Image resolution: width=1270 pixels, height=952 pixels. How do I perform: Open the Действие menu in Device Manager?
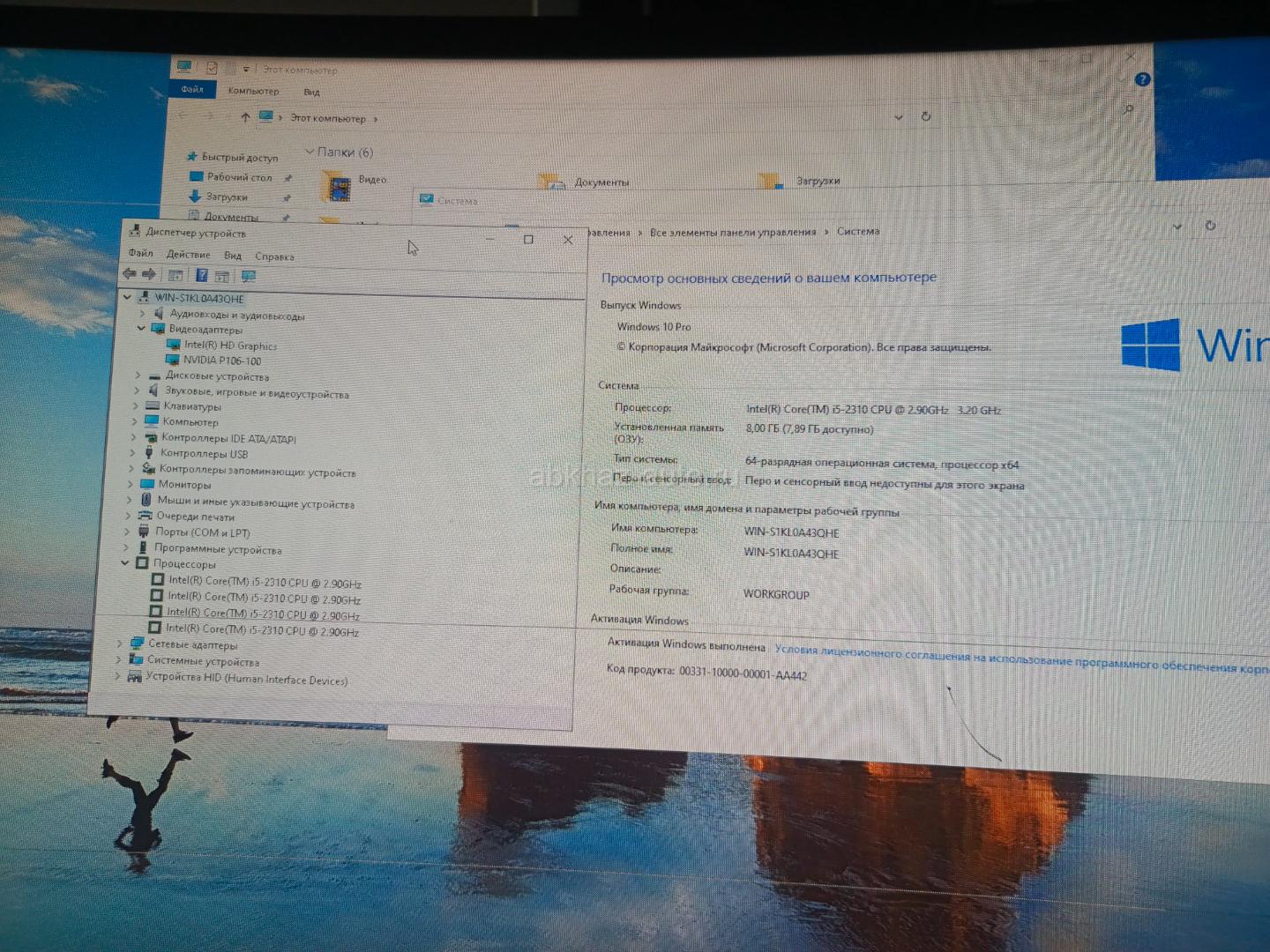tap(188, 254)
